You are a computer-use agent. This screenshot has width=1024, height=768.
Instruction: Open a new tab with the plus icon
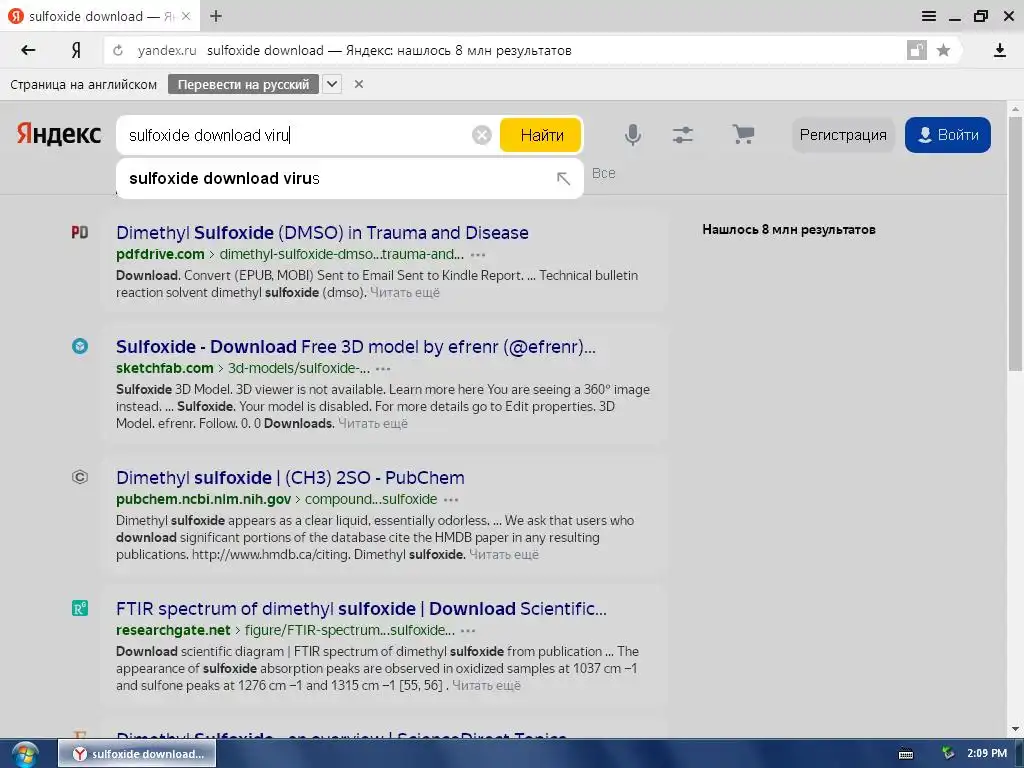click(216, 16)
